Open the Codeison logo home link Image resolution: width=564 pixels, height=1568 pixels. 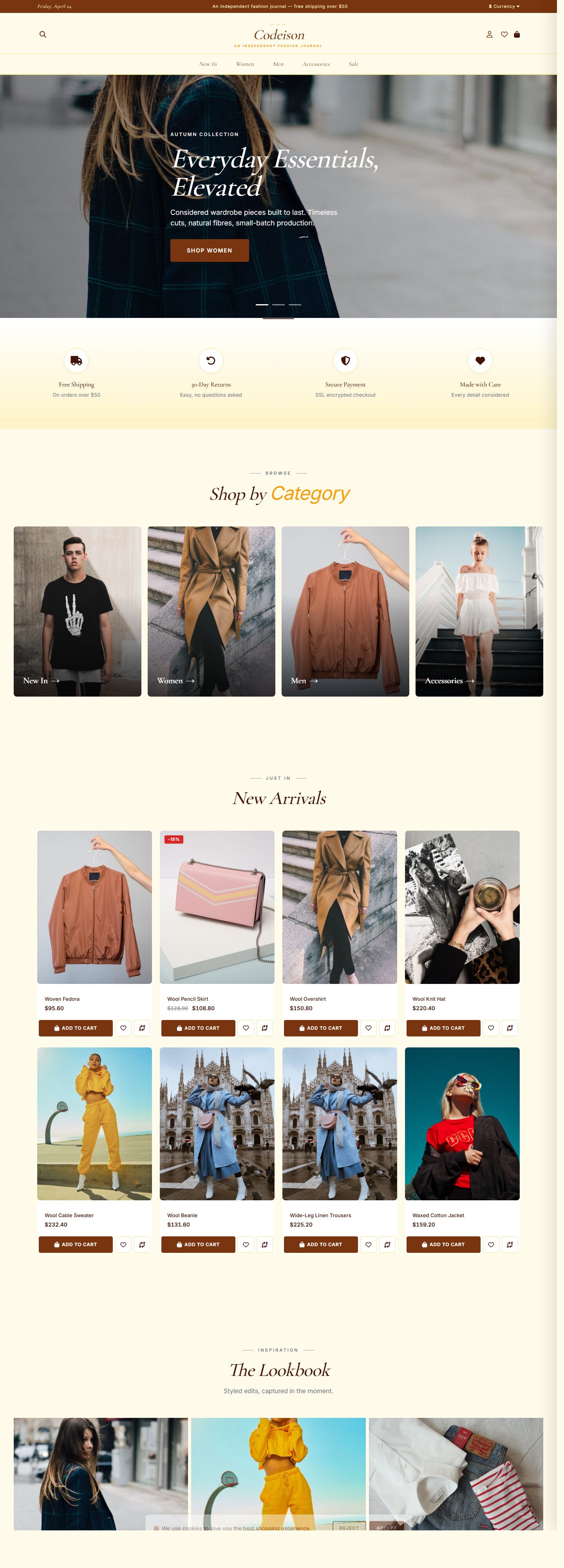[x=278, y=35]
